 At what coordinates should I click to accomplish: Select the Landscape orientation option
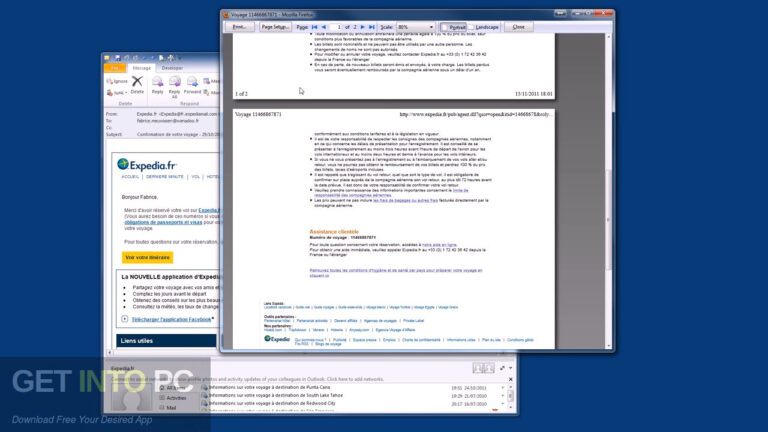[x=483, y=27]
